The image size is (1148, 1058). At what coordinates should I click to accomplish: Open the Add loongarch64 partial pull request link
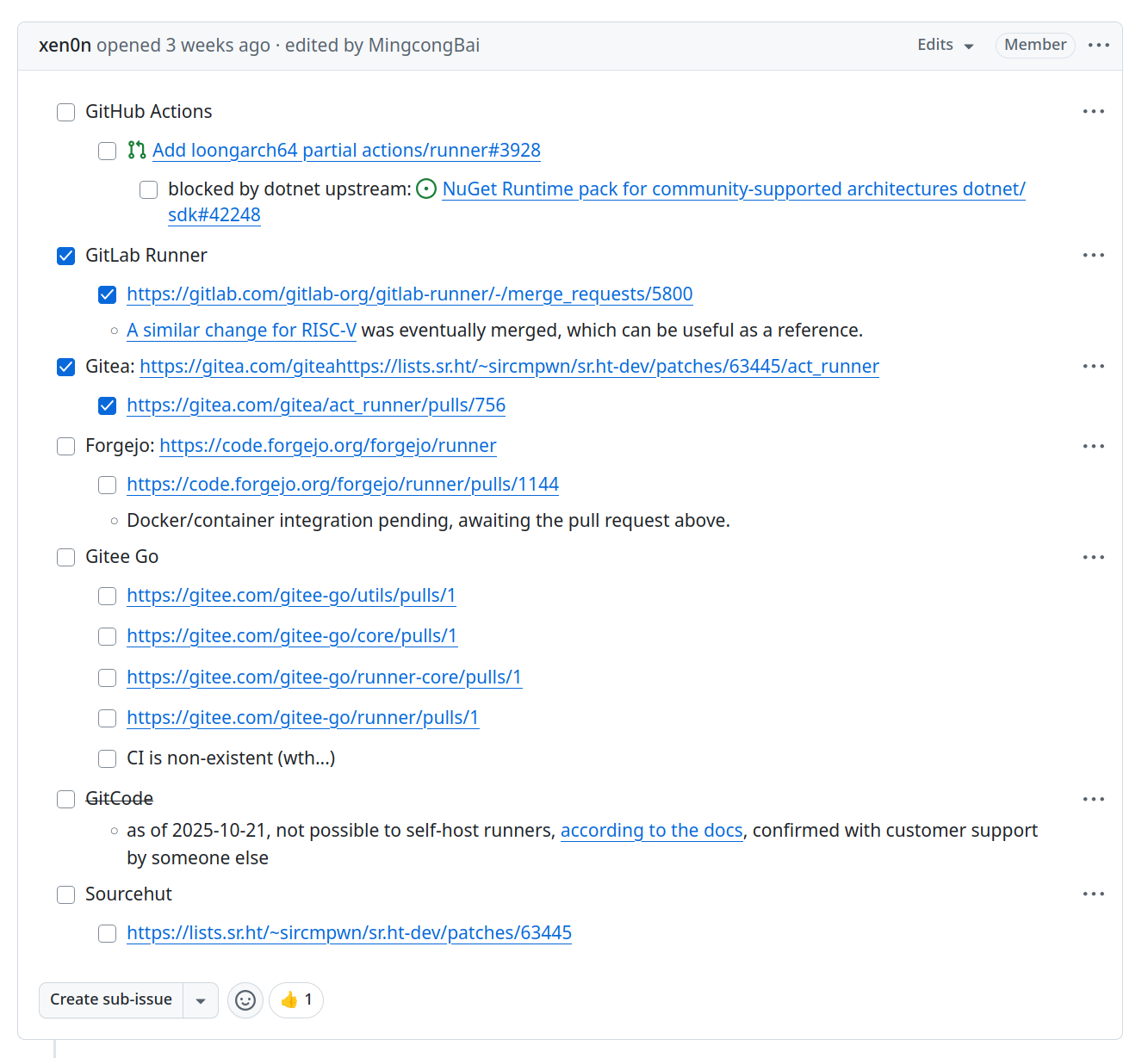346,151
